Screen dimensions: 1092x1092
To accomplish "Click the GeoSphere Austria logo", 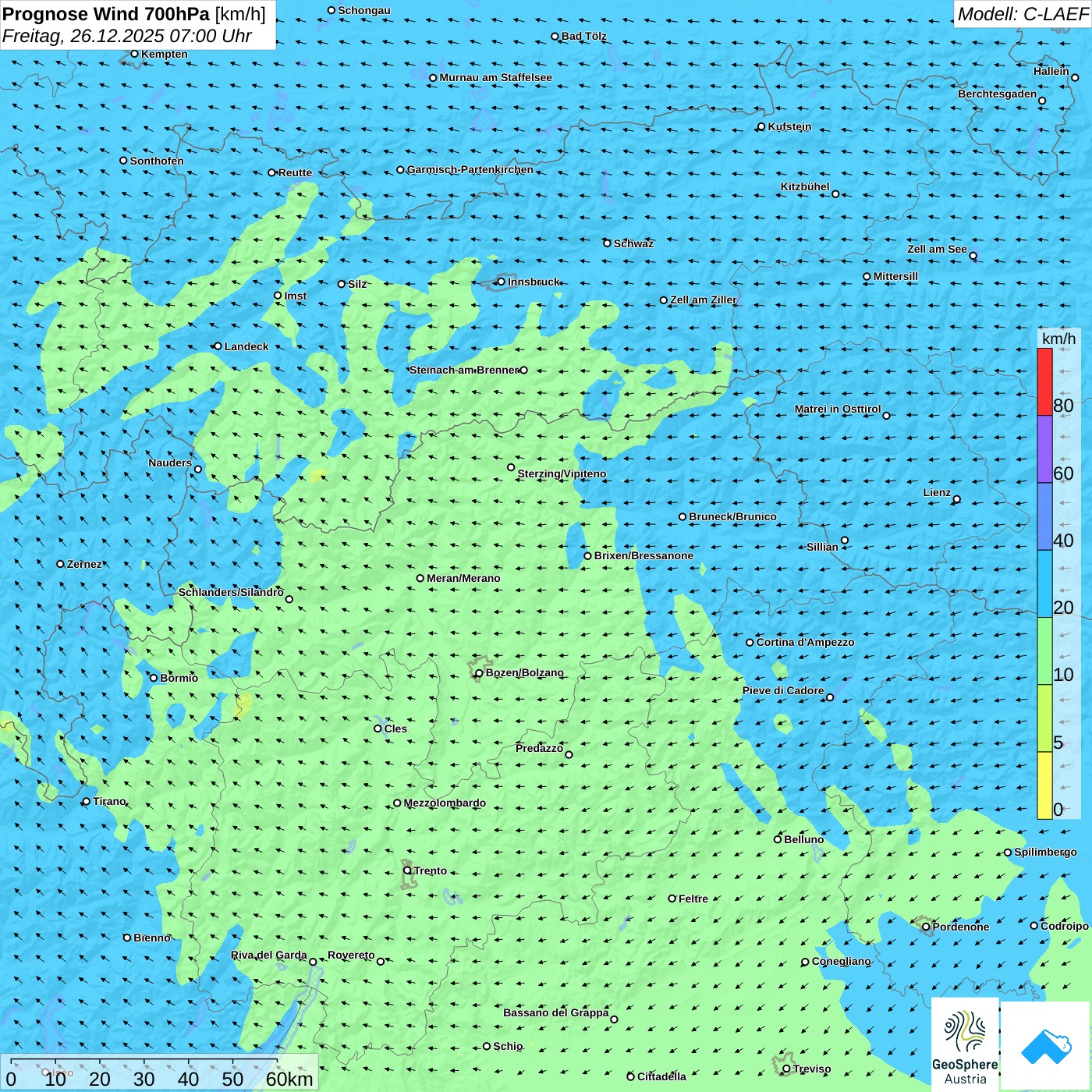I will tap(965, 1044).
